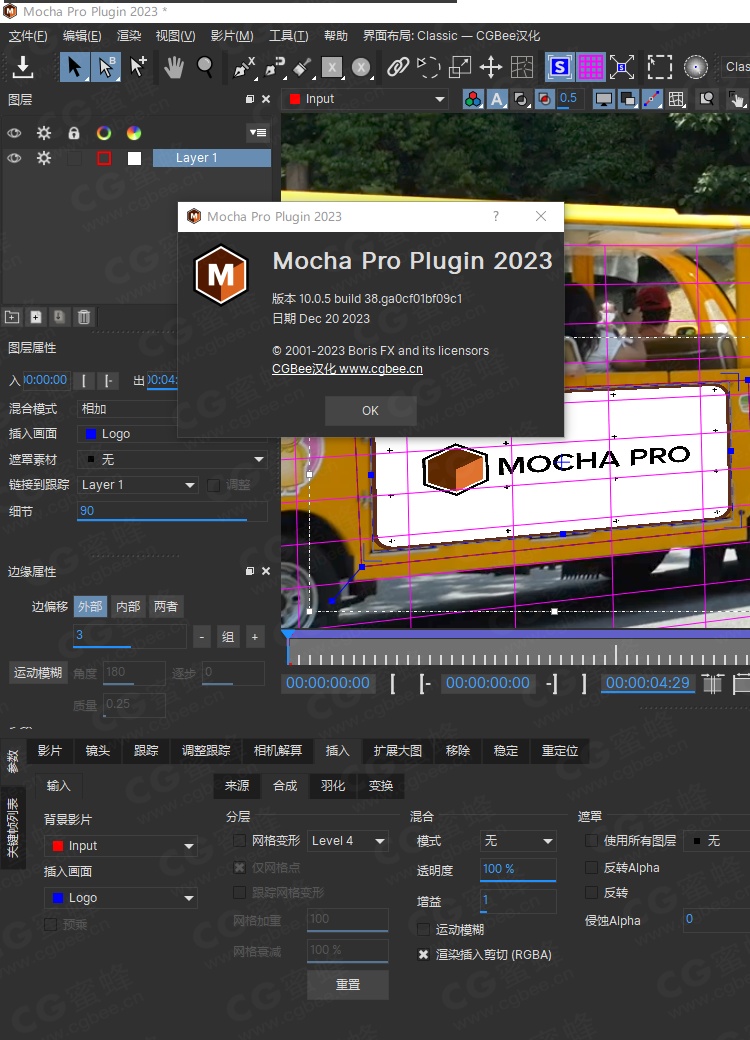Toggle the all-layers lock header icon
Screen dimensions: 750x1040
(x=74, y=133)
